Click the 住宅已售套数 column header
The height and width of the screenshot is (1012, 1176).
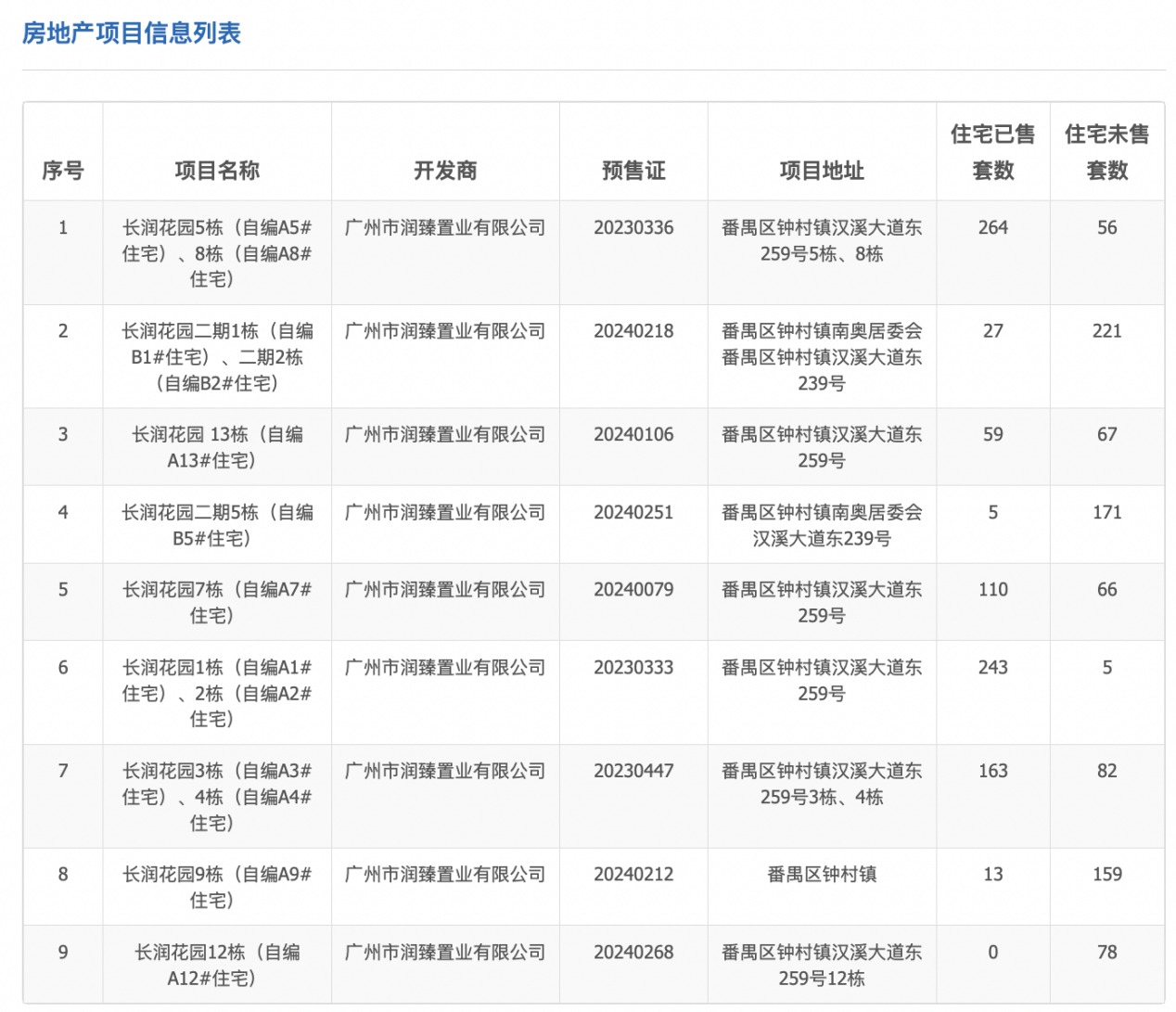(x=993, y=152)
